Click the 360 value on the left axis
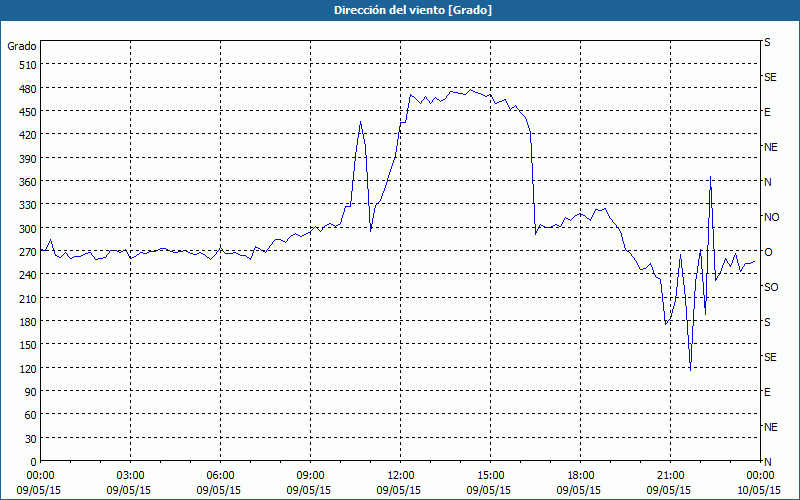 [x=28, y=182]
